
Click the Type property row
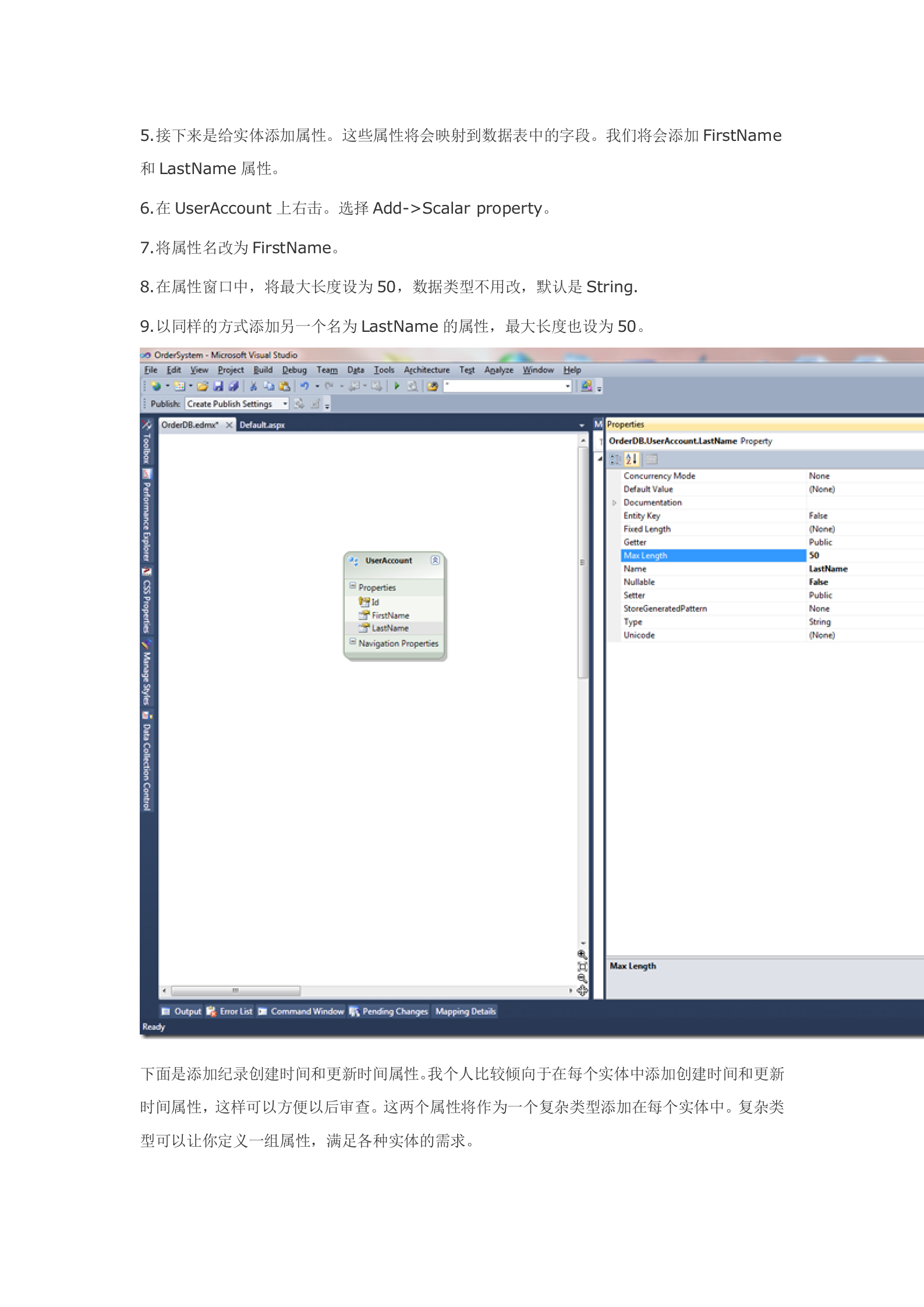772,622
